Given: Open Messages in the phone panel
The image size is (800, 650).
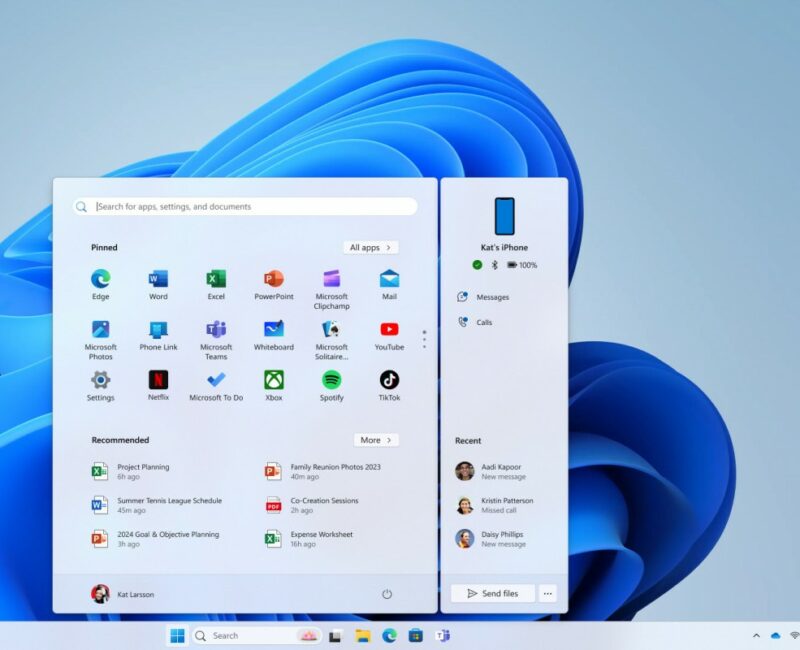Looking at the screenshot, I should point(483,297).
